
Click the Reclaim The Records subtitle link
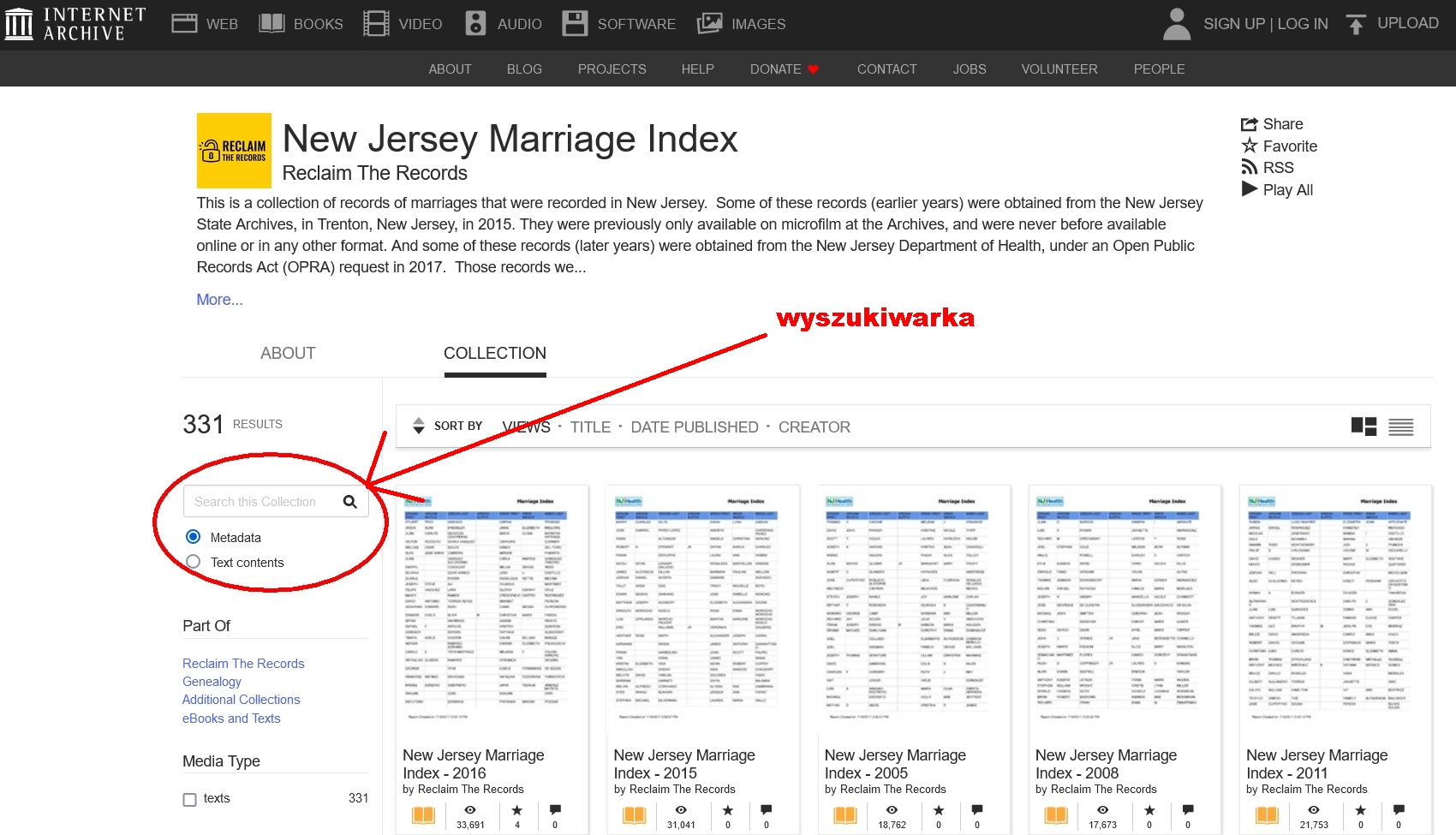click(x=374, y=173)
